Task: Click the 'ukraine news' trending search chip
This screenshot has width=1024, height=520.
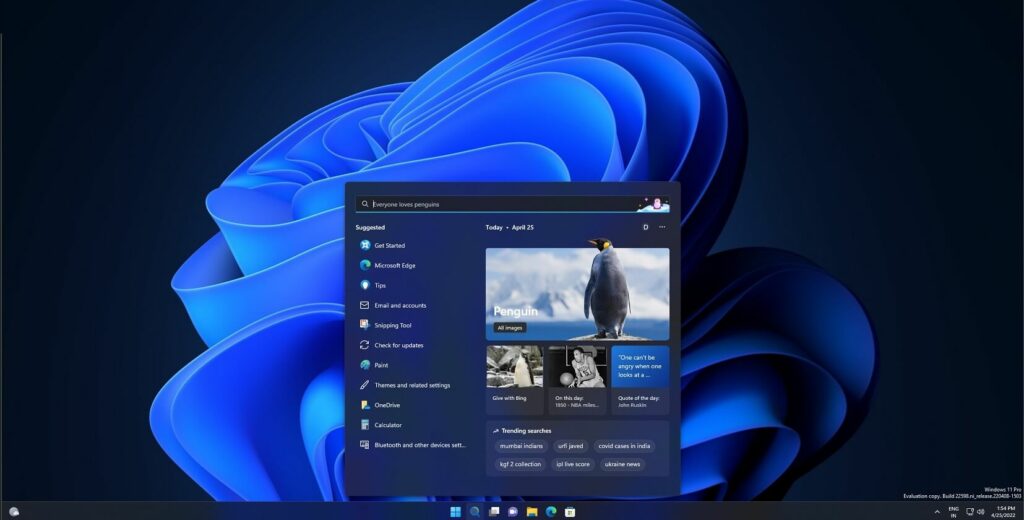Action: (x=622, y=464)
